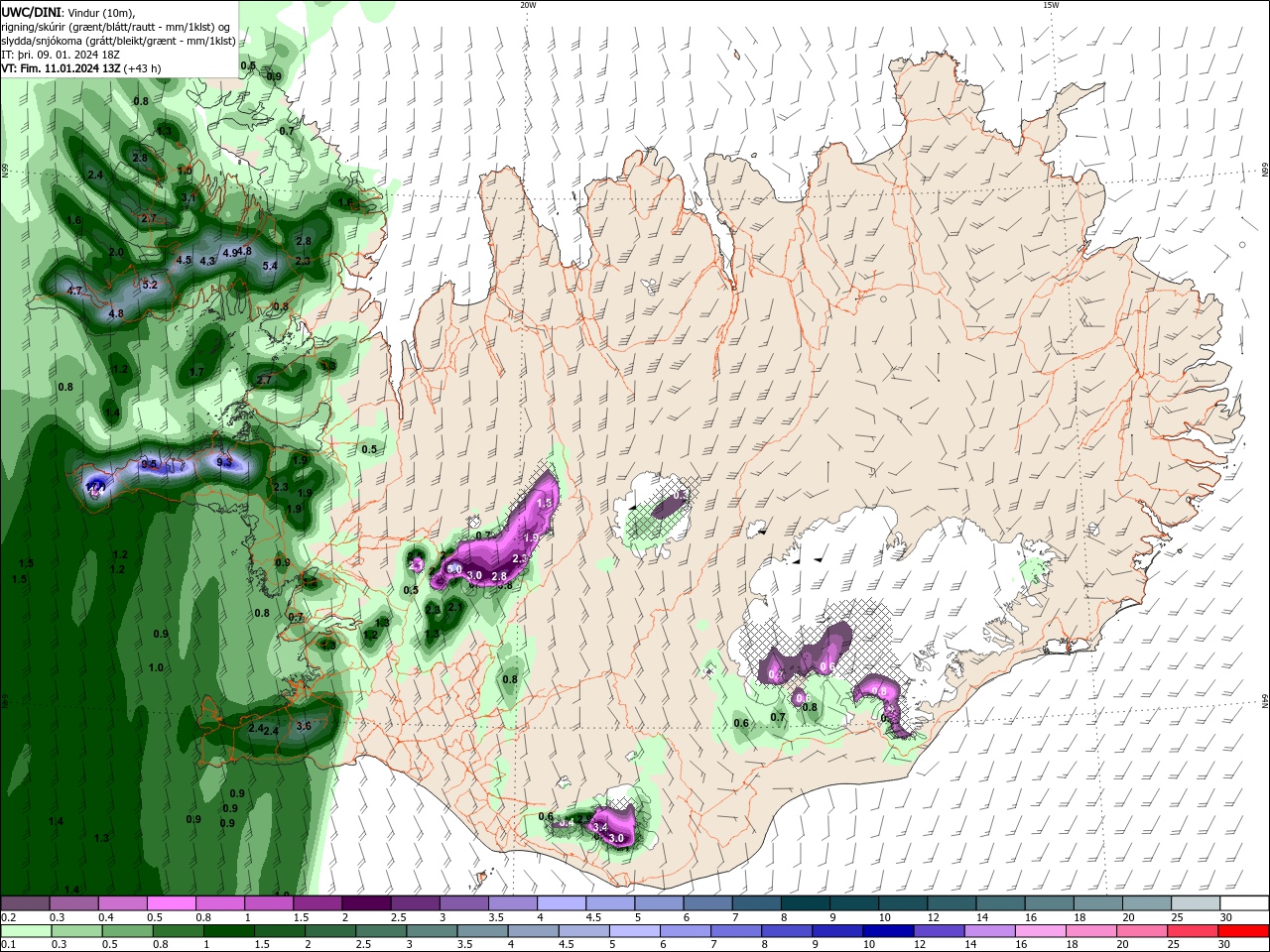Viewport: 1270px width, 952px height.
Task: Click the '1.7' precipitation value on the map
Action: click(x=196, y=373)
